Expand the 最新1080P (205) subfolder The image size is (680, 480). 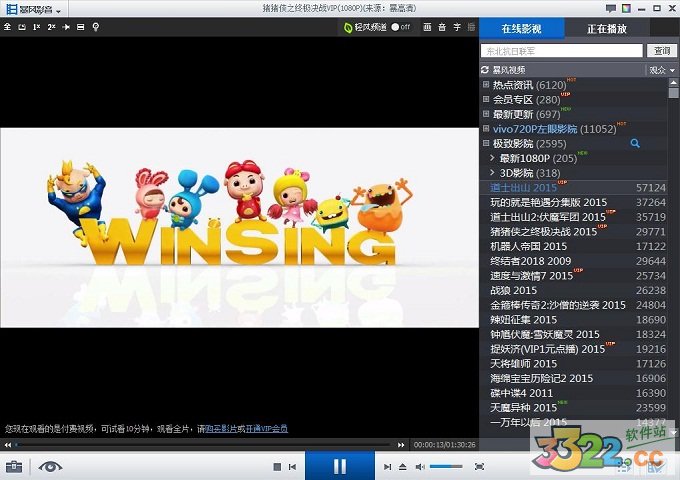point(492,158)
